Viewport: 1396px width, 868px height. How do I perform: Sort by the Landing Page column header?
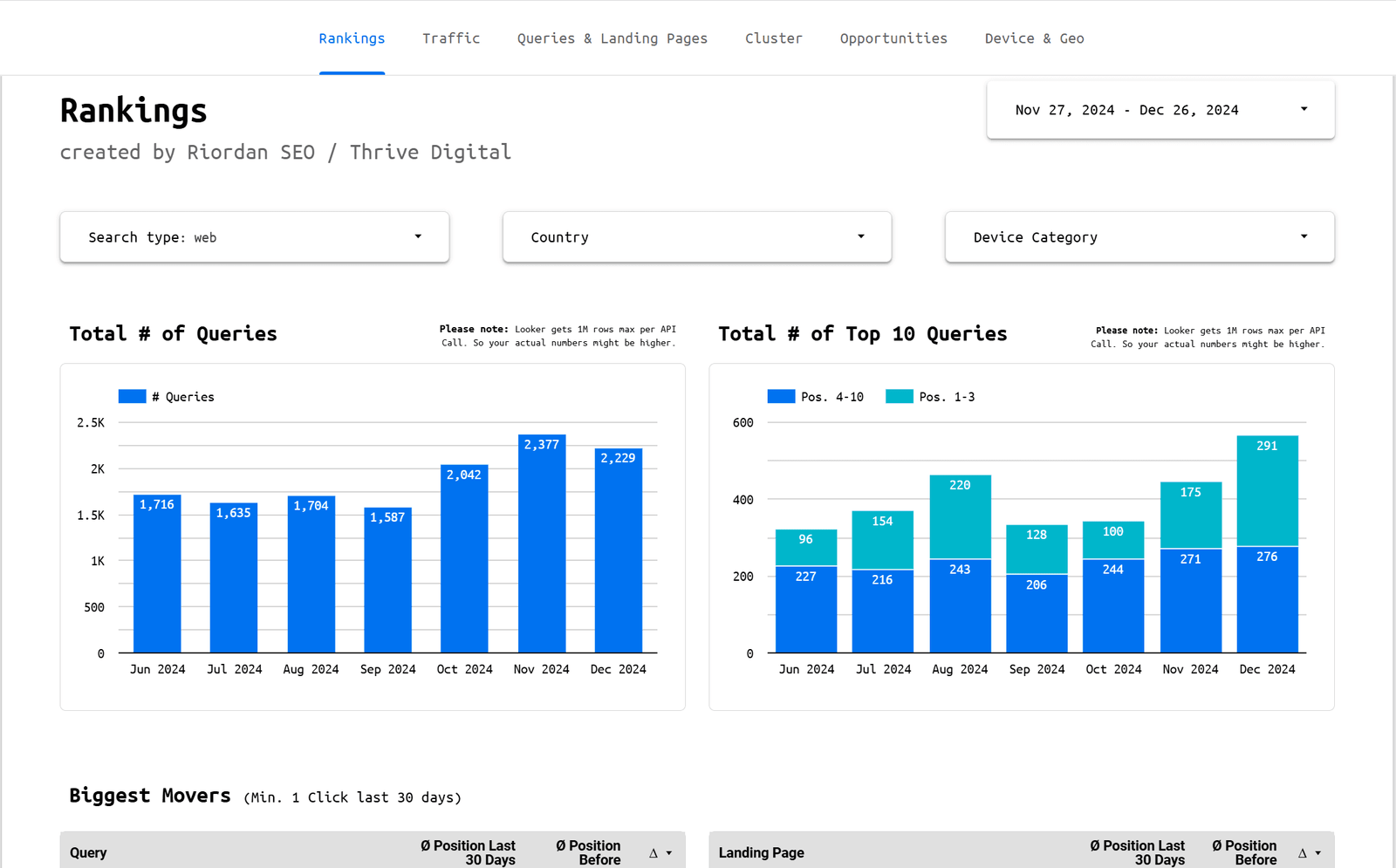tap(762, 853)
